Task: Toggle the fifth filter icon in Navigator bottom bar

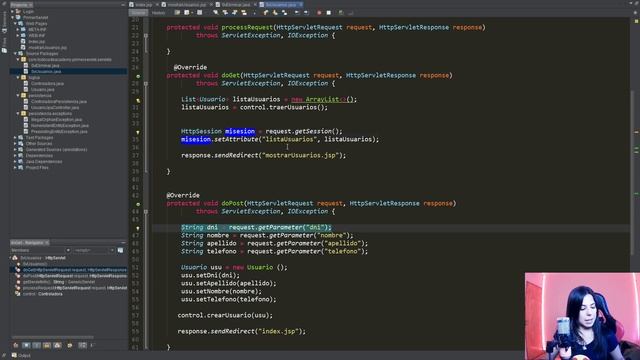Action: tap(57, 345)
